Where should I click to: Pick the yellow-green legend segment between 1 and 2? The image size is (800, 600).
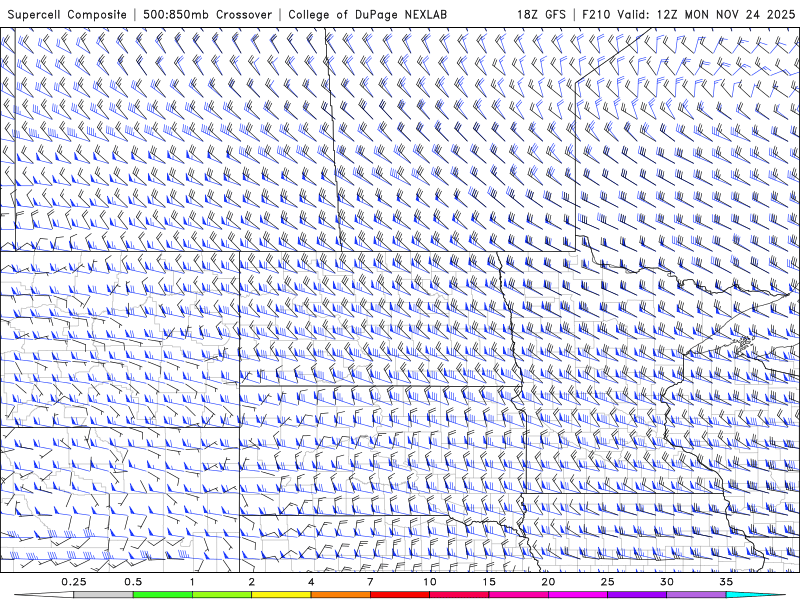[x=221, y=595]
